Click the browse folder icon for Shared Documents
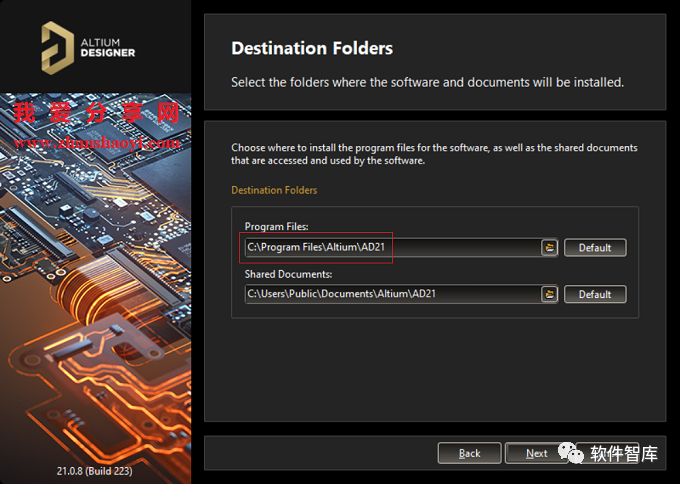 click(x=549, y=294)
